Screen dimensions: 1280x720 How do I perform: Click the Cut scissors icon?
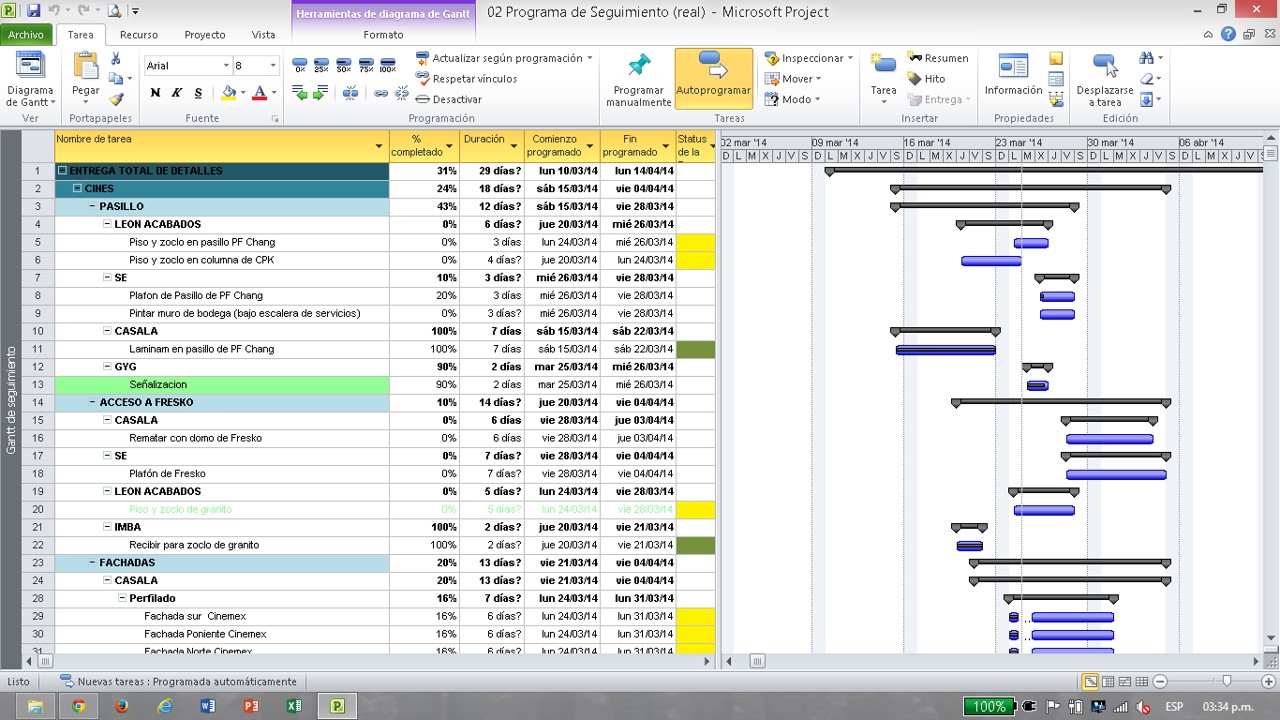pyautogui.click(x=116, y=58)
